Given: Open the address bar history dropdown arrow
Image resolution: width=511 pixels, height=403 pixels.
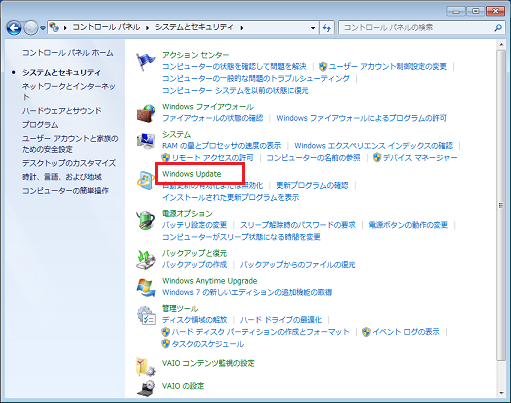Looking at the screenshot, I should point(313,28).
